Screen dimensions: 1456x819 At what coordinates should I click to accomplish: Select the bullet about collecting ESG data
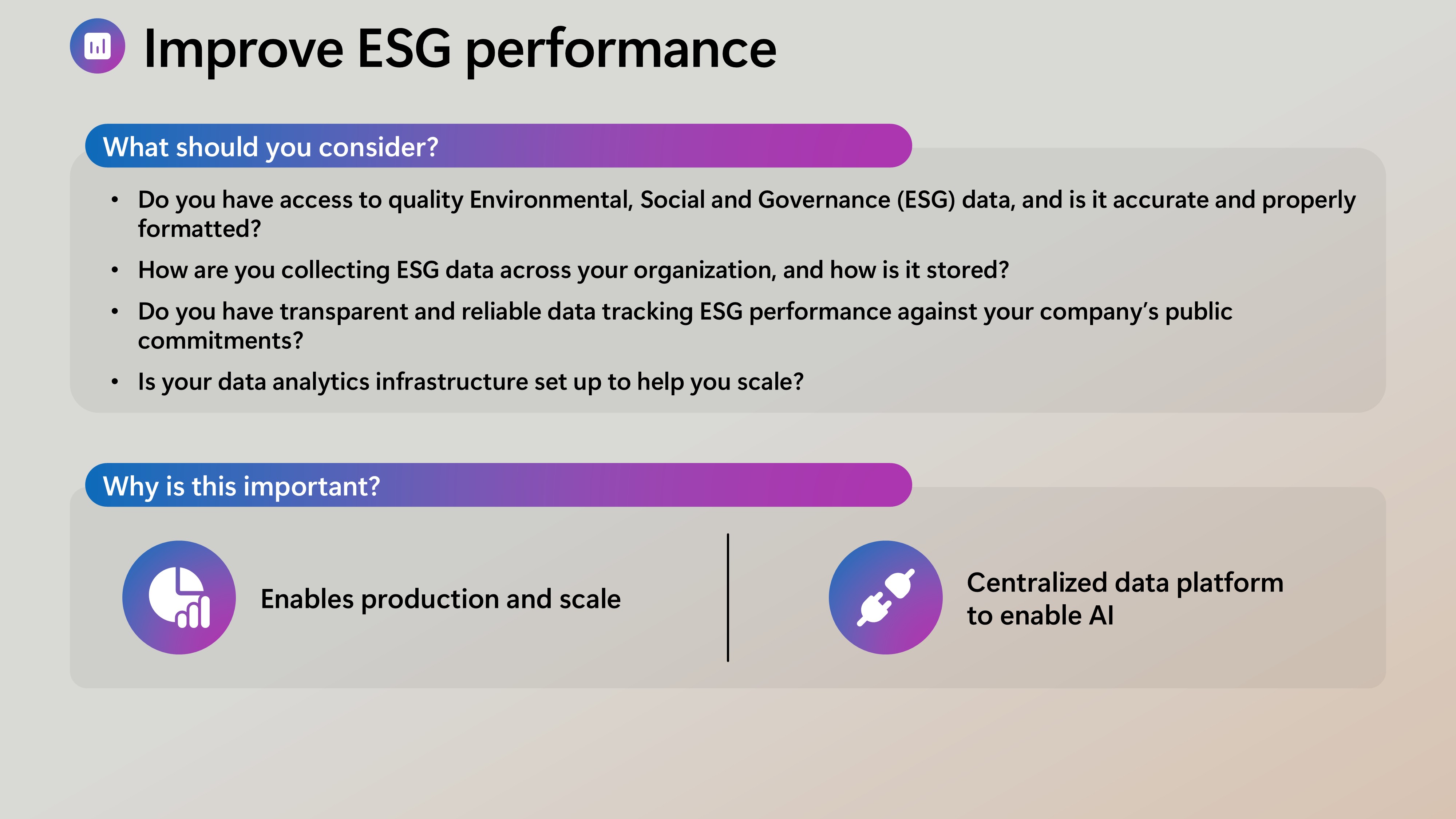click(573, 270)
